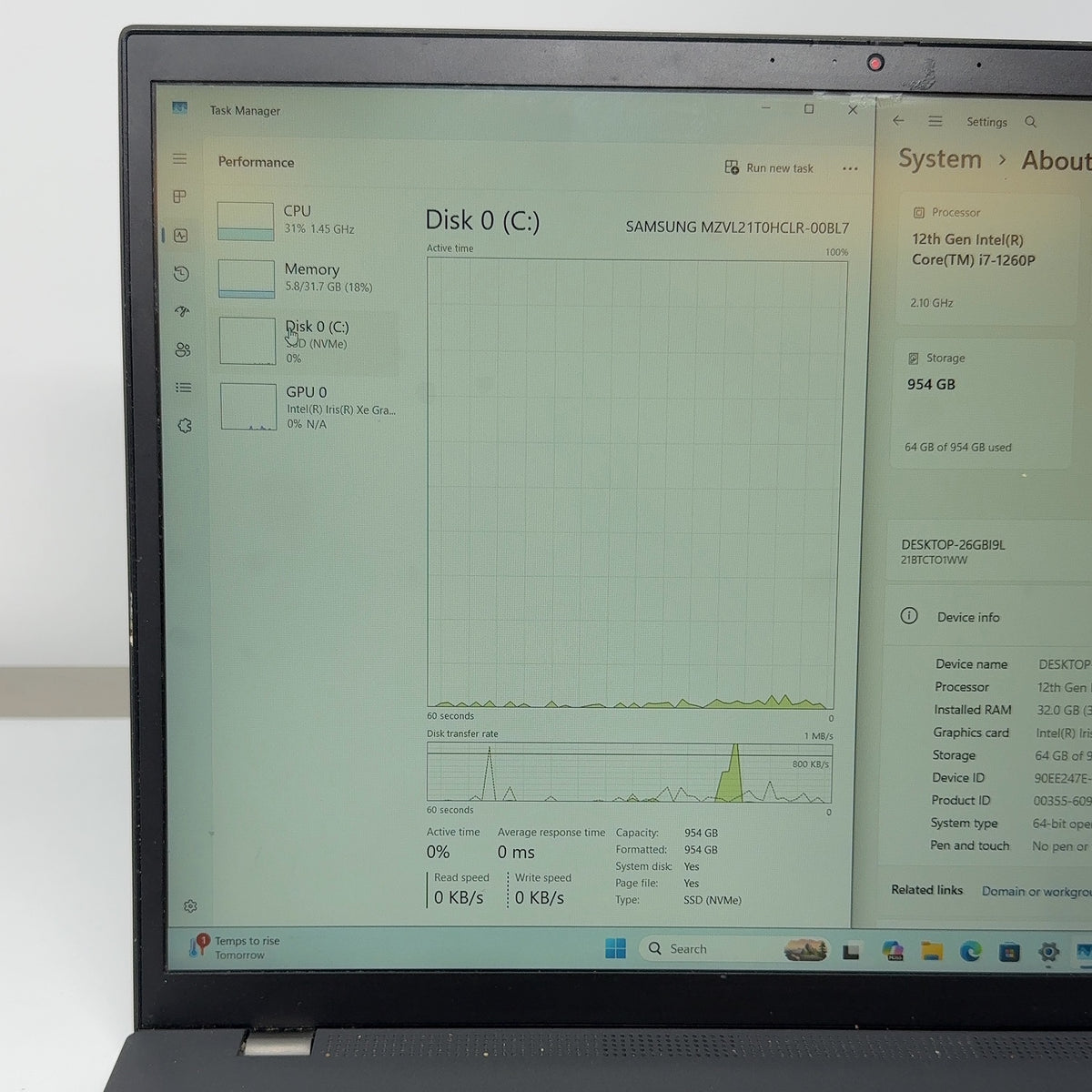Open Task Manager settings gear

(190, 906)
